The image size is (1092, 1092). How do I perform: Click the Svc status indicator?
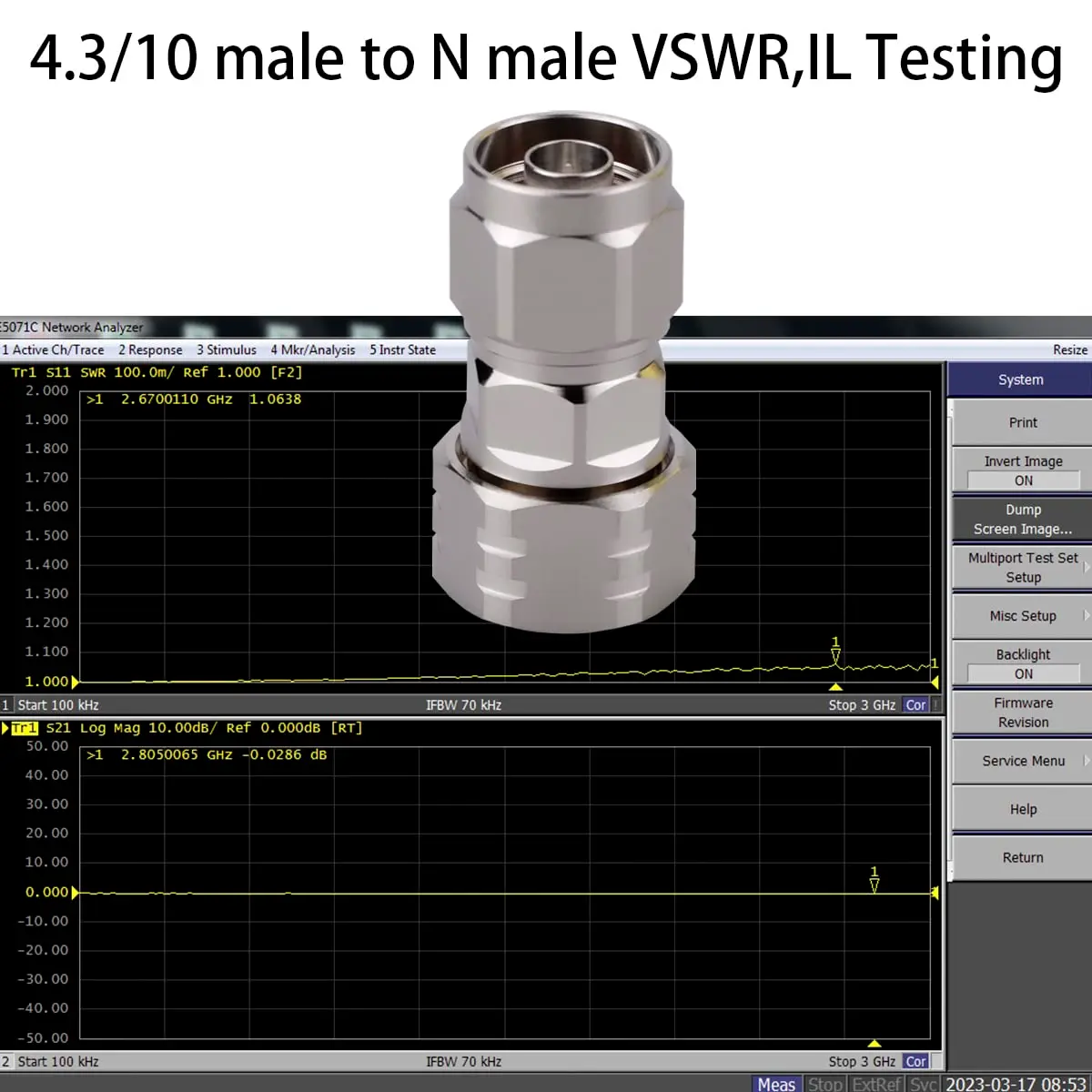pos(923,1084)
